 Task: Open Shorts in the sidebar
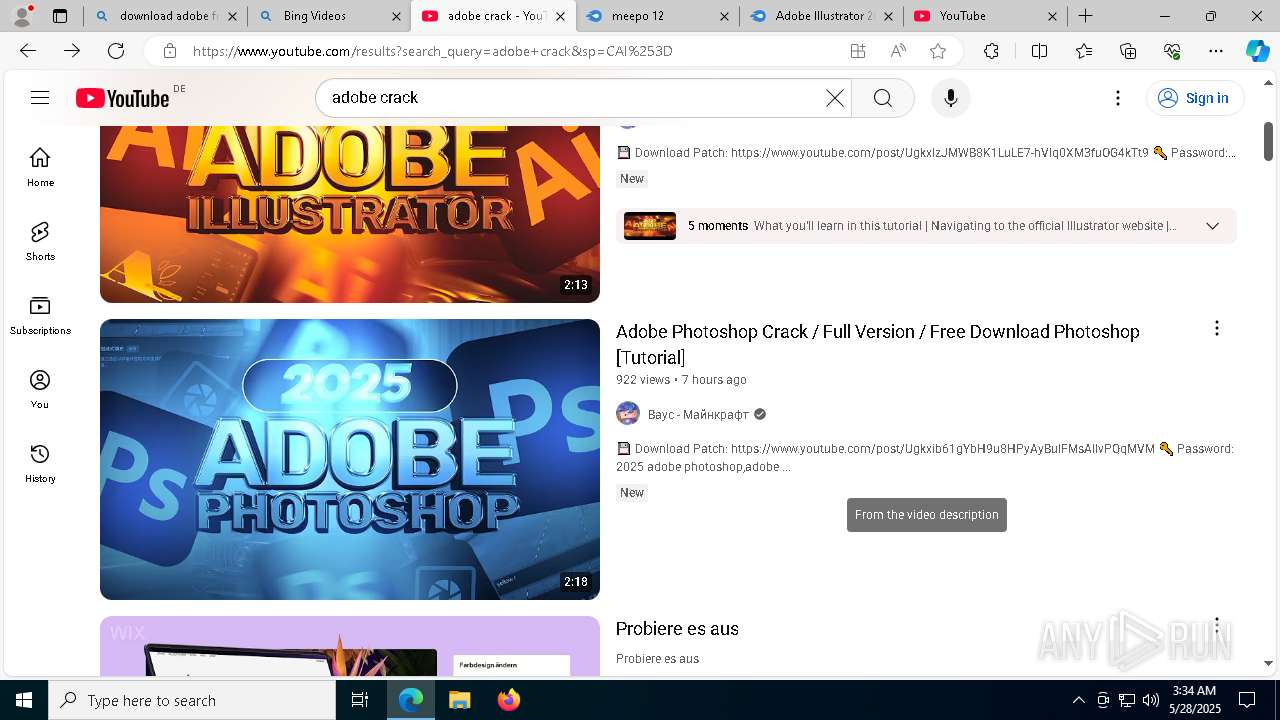pos(40,241)
